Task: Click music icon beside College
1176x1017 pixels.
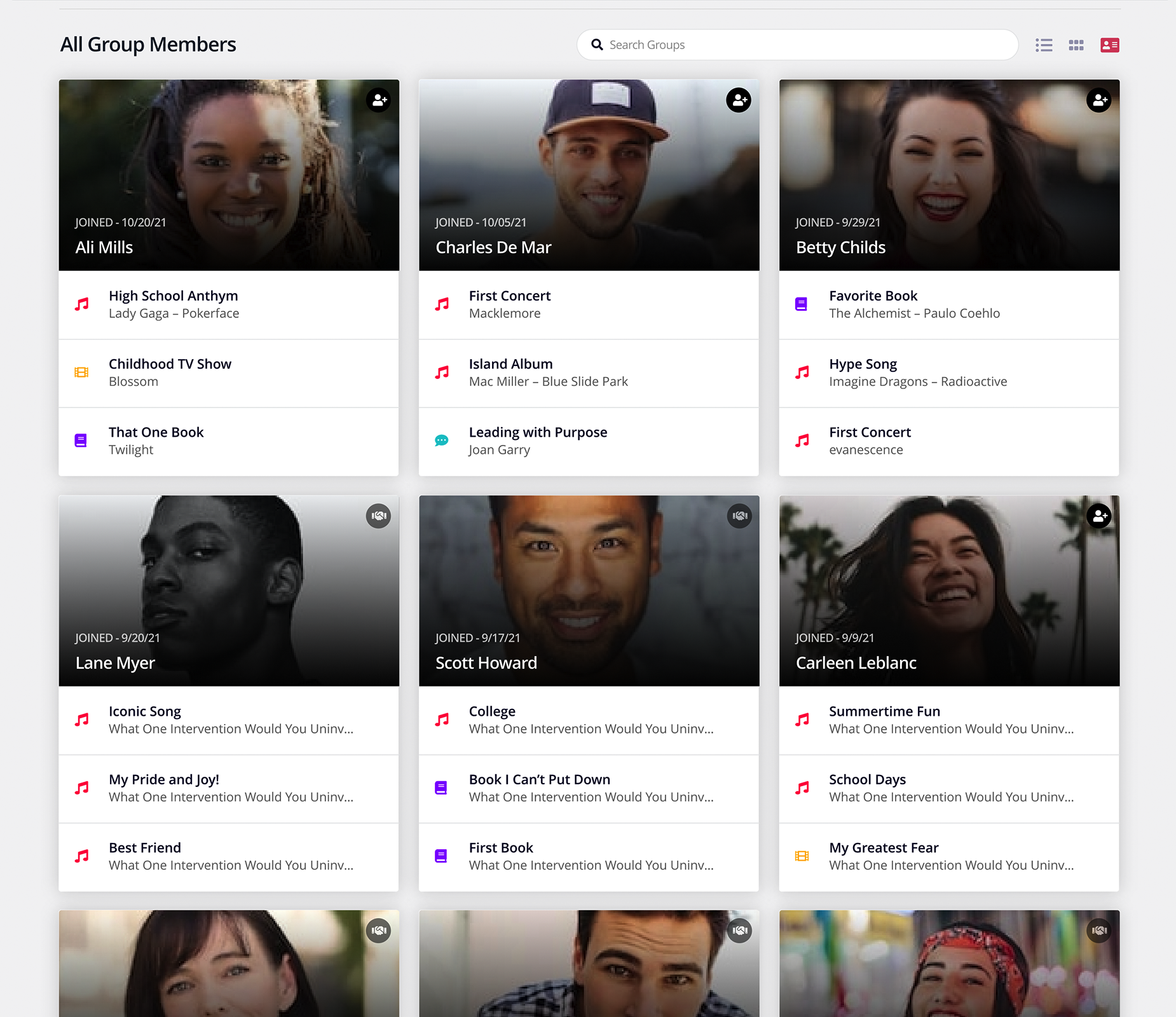Action: click(x=442, y=720)
